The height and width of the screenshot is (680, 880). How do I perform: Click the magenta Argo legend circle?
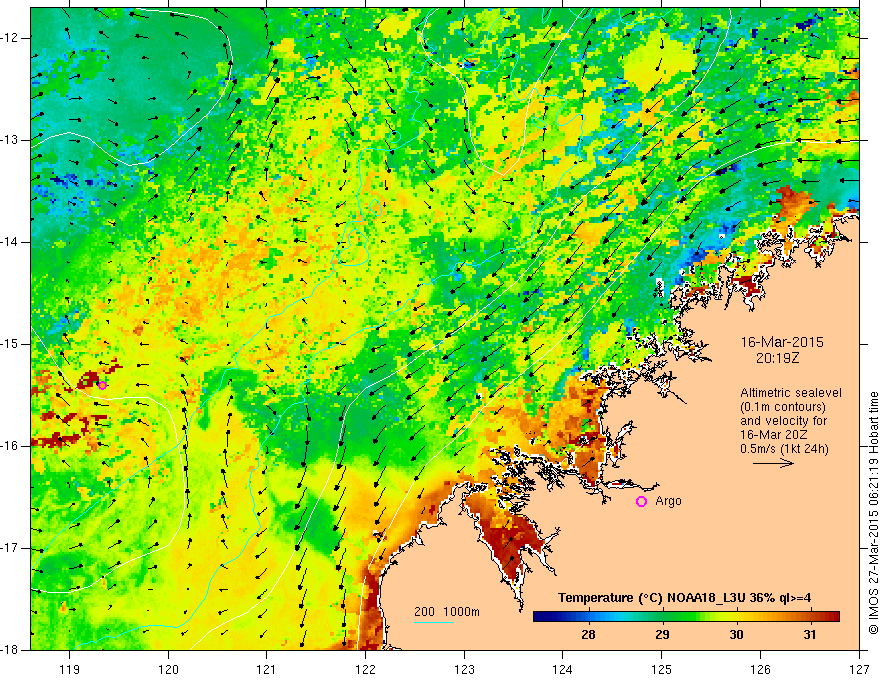(x=641, y=502)
